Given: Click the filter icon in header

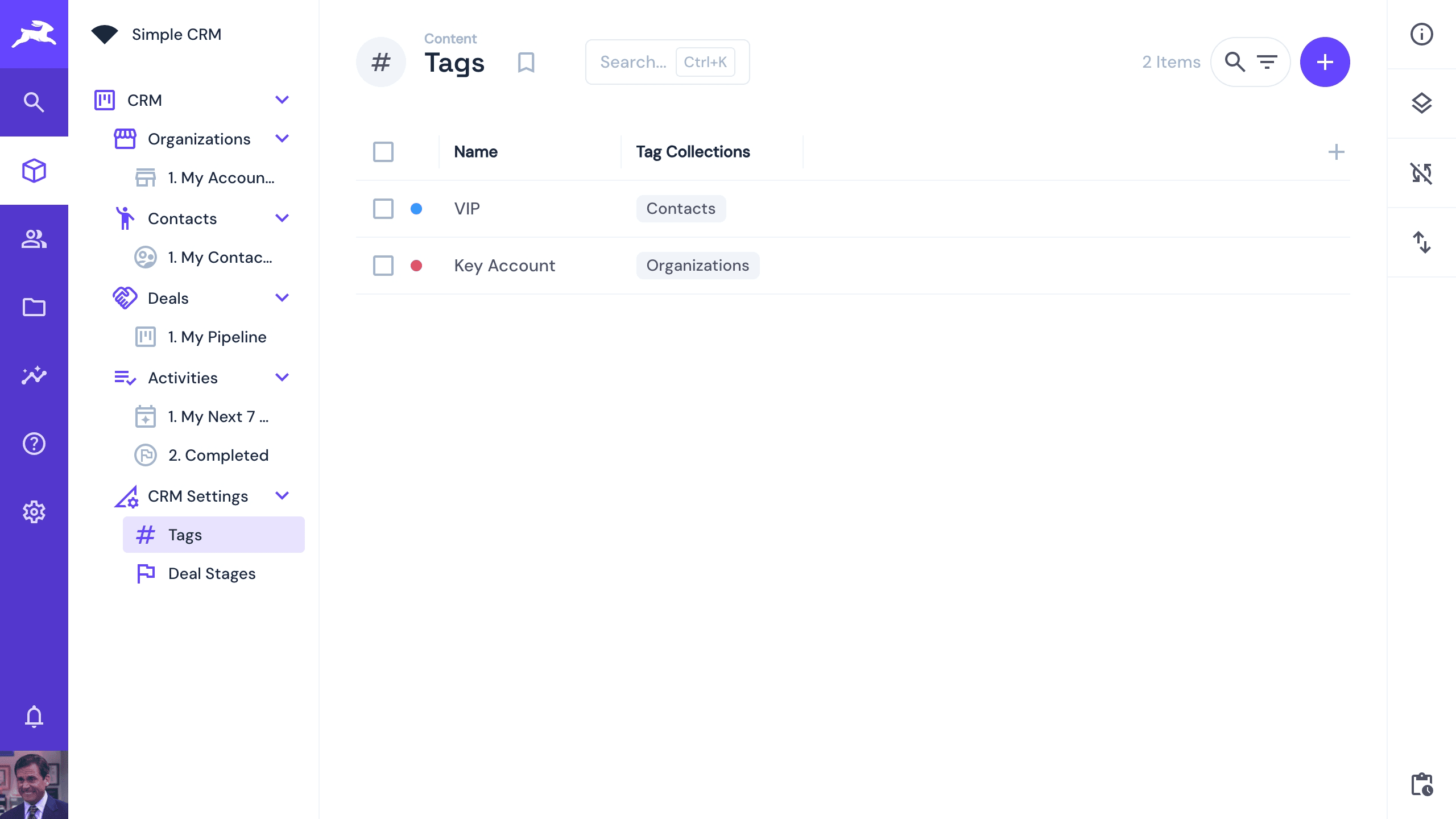Looking at the screenshot, I should point(1267,62).
